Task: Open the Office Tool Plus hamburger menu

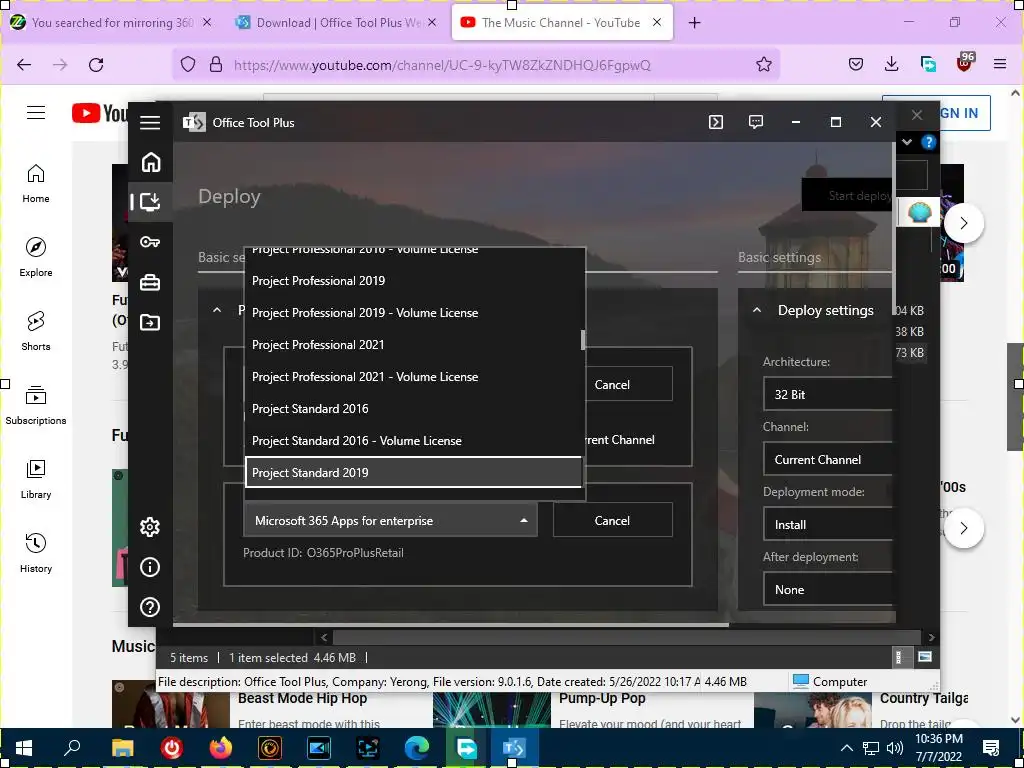Action: click(x=150, y=122)
